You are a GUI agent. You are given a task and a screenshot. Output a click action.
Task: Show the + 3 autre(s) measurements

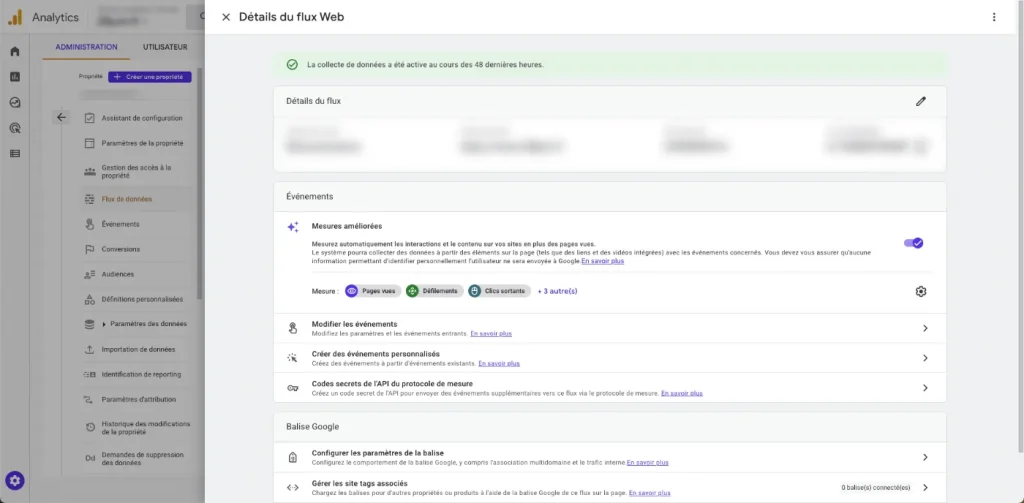coord(557,291)
